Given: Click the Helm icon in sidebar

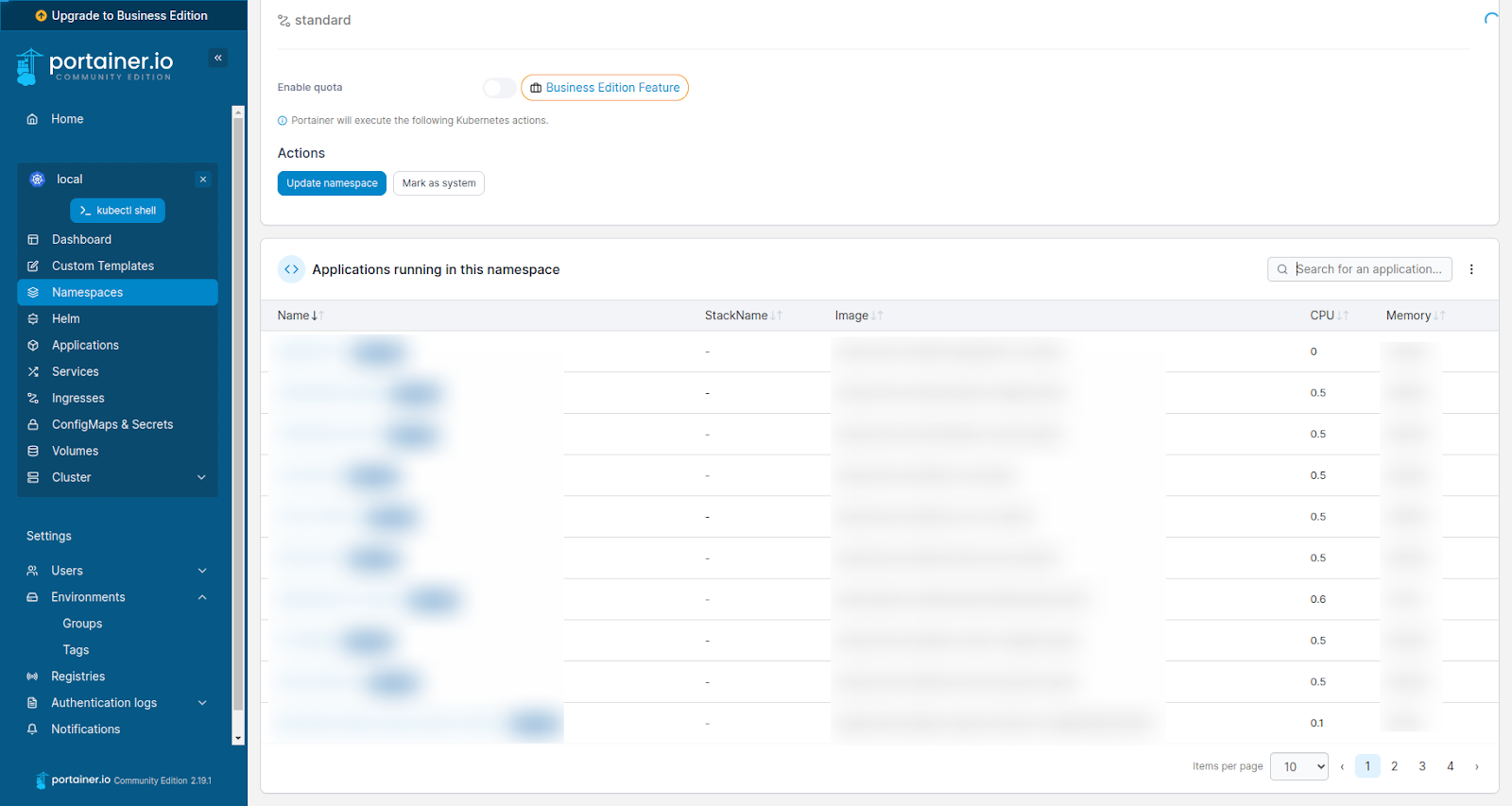Looking at the screenshot, I should click(x=33, y=319).
